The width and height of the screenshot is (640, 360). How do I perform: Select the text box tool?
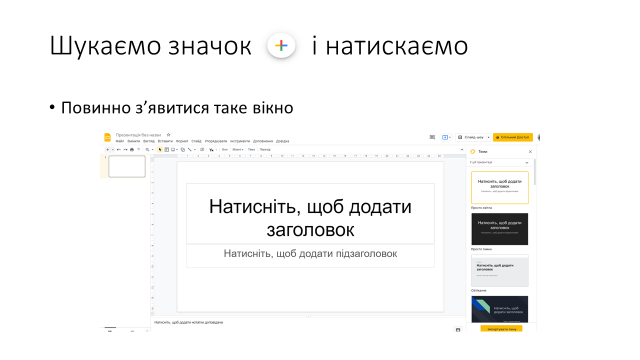(167, 149)
